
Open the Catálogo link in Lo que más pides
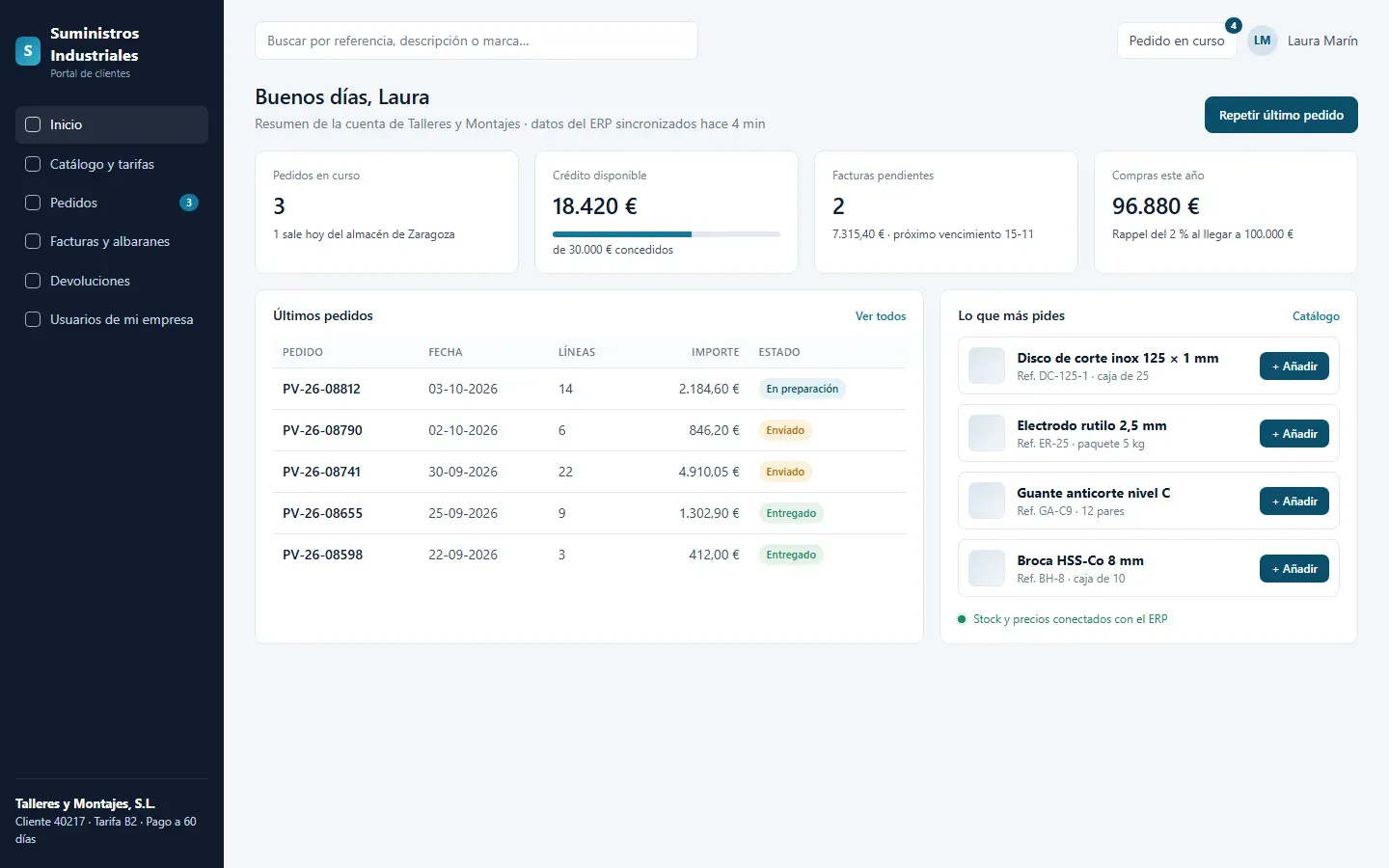click(x=1316, y=316)
